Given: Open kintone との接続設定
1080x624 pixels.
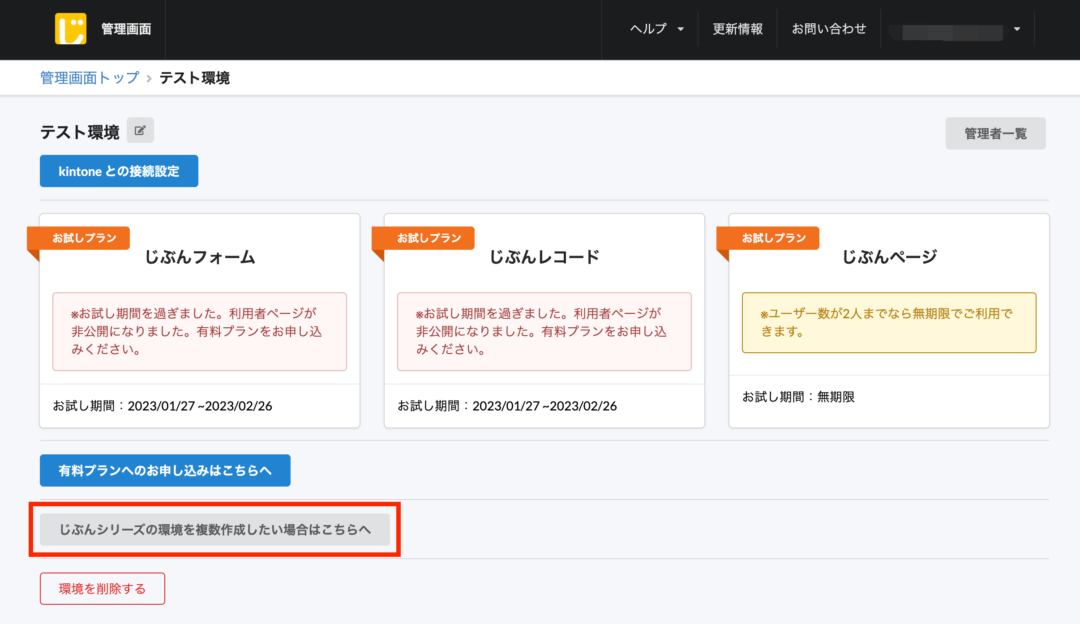Looking at the screenshot, I should pyautogui.click(x=119, y=171).
